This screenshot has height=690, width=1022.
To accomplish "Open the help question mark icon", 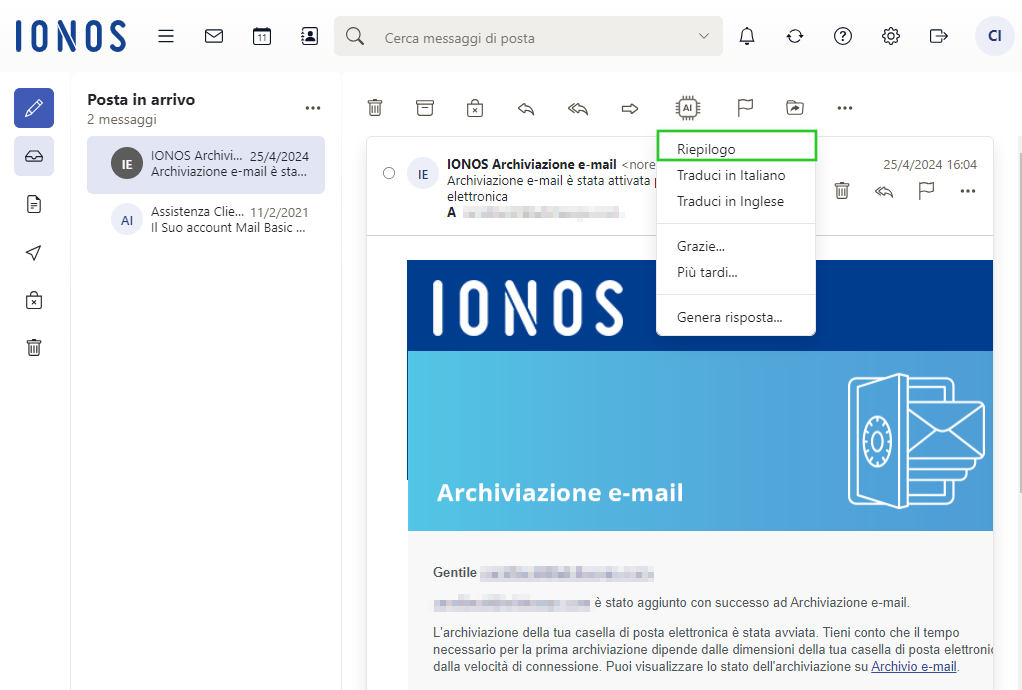I will pyautogui.click(x=843, y=36).
